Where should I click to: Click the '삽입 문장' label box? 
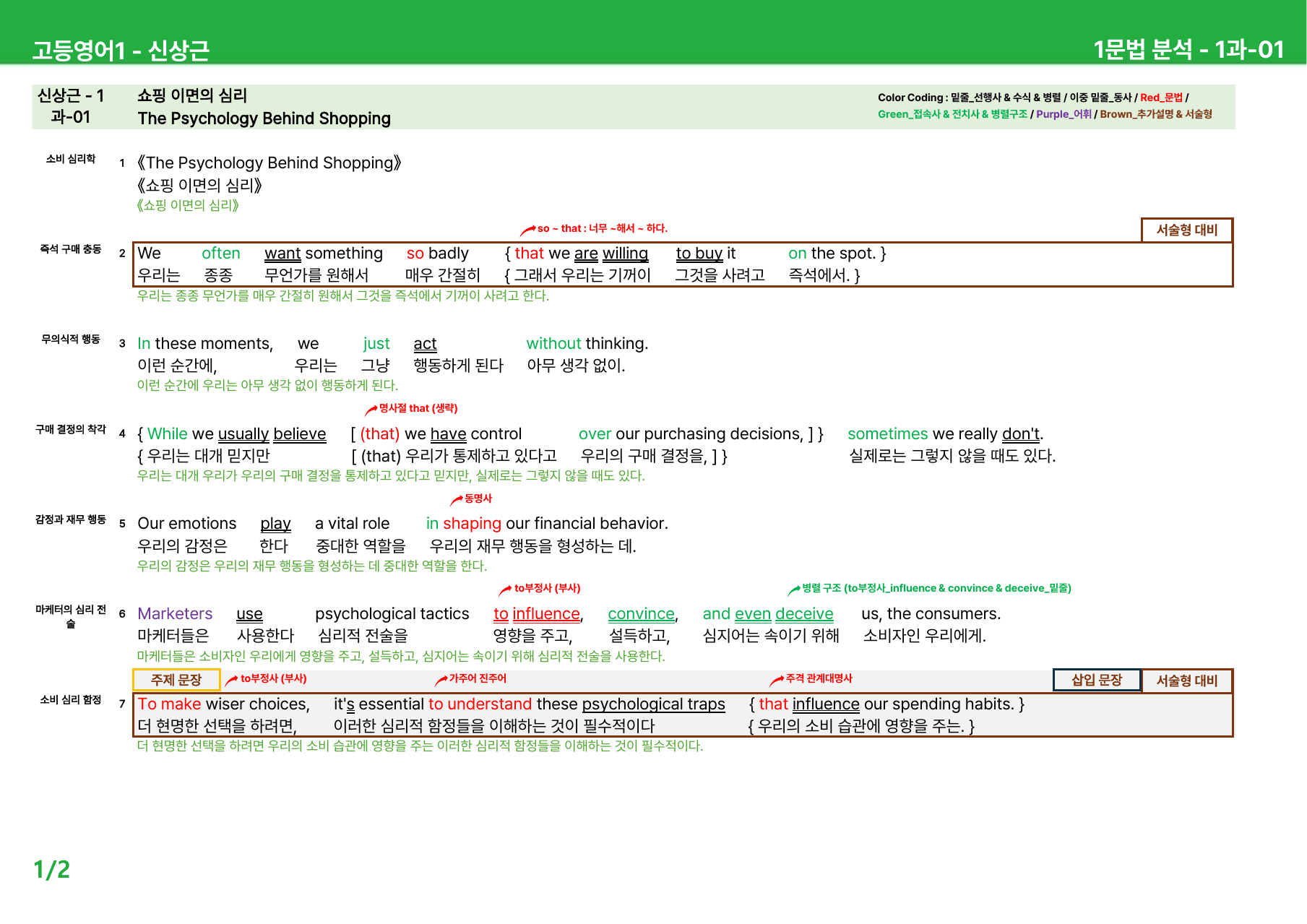[x=1096, y=680]
